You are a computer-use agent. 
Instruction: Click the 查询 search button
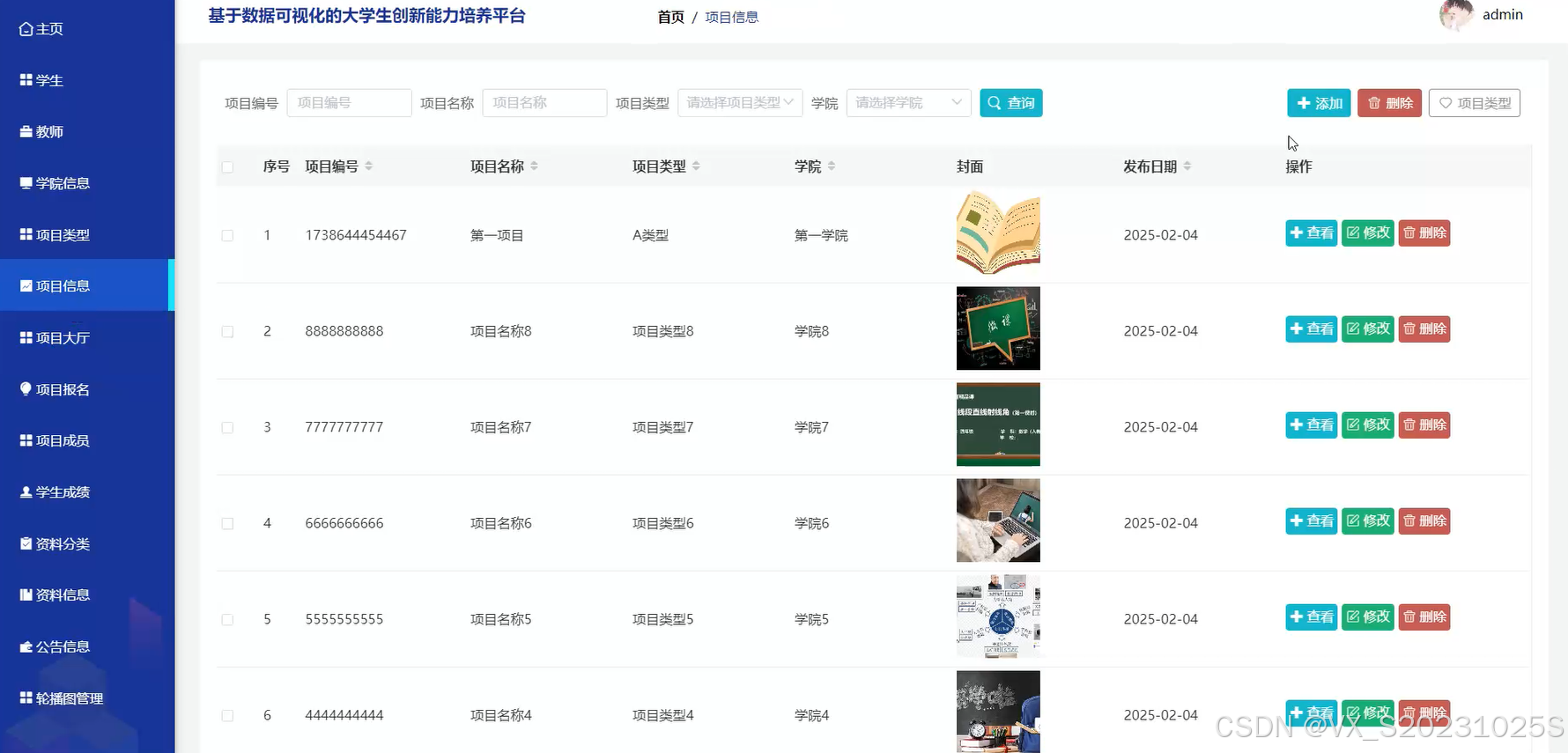1011,103
